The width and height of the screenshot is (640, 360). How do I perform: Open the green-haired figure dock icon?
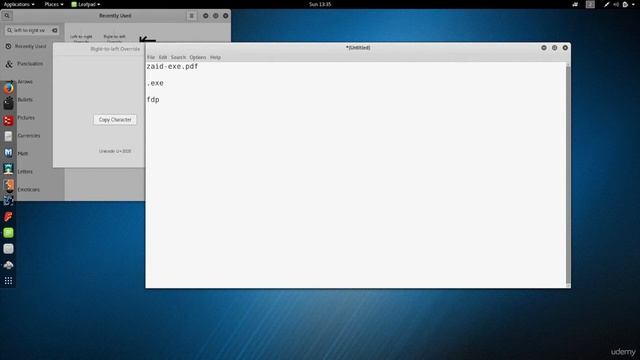click(x=8, y=169)
